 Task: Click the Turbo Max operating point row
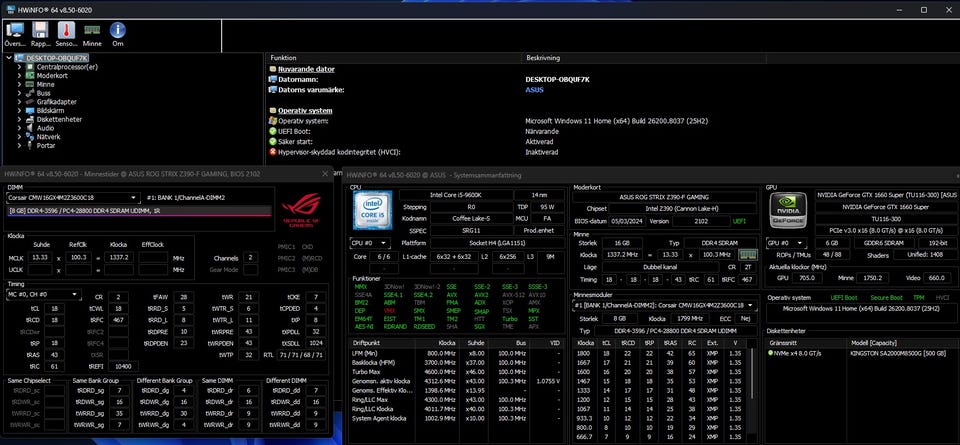point(457,372)
